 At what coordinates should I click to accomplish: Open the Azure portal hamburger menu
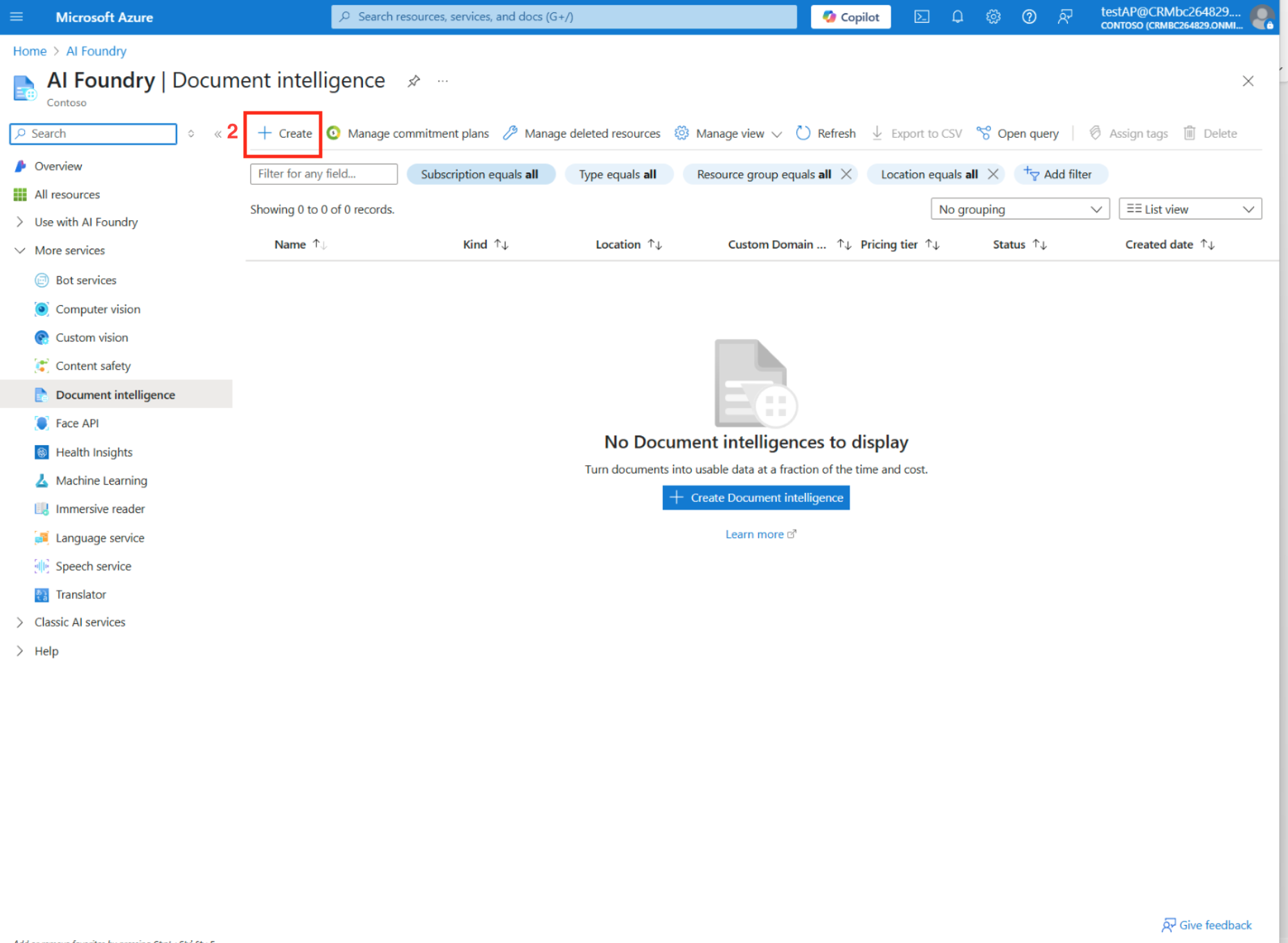pyautogui.click(x=17, y=17)
